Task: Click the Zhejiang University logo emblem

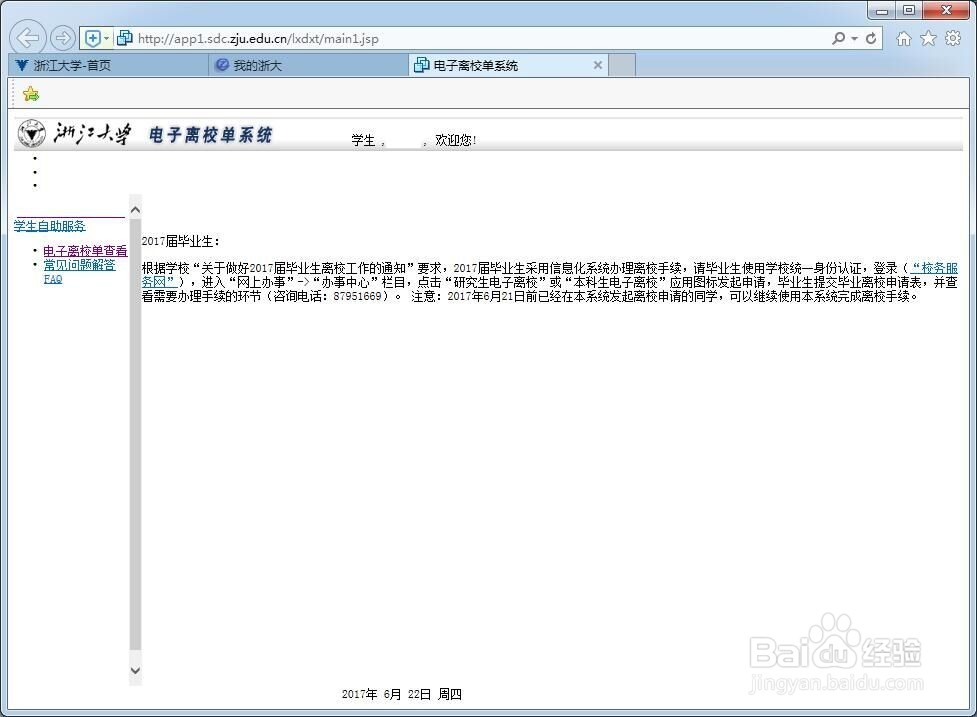Action: pos(31,133)
